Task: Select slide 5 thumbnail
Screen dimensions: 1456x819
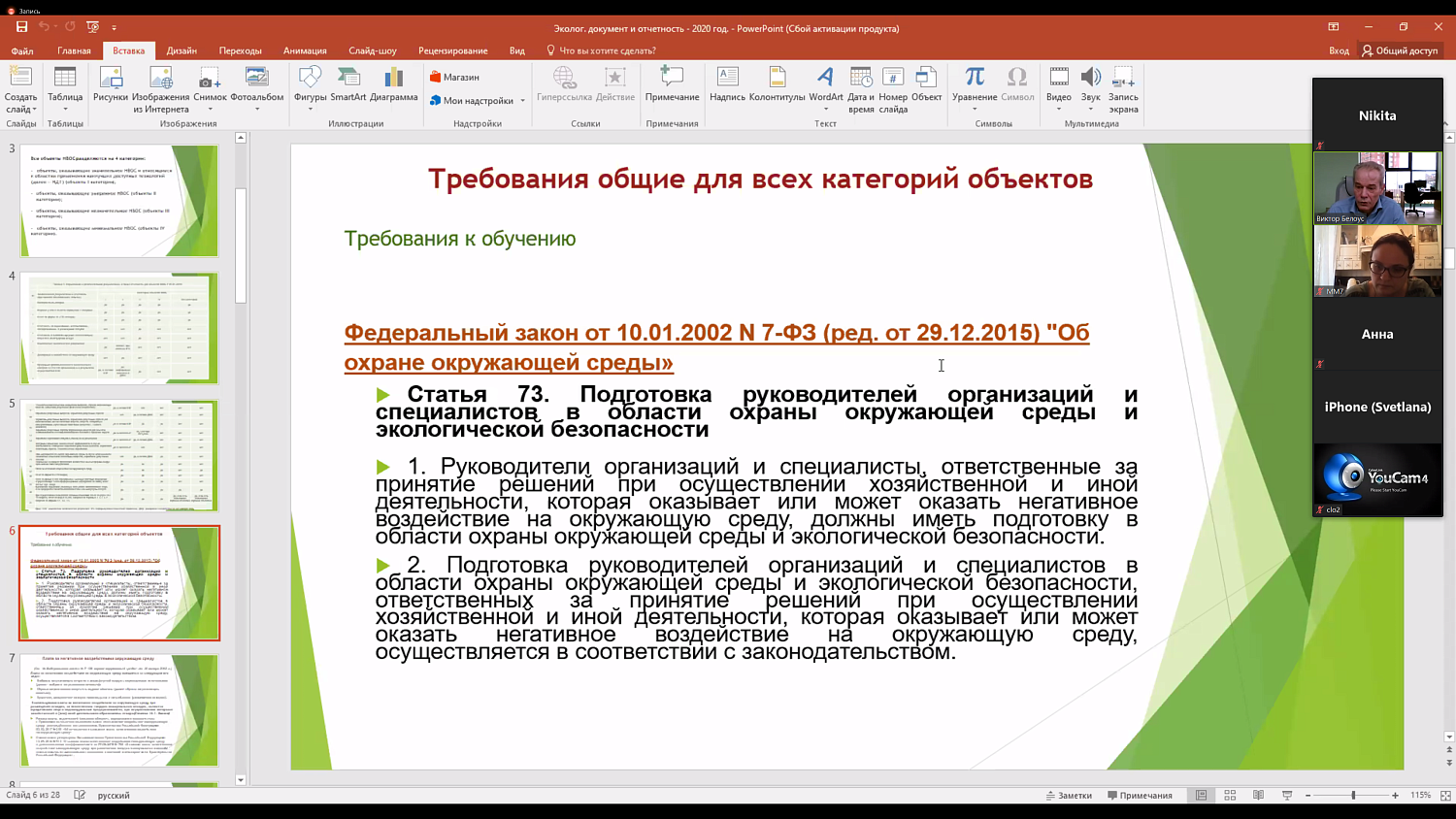Action: point(119,455)
